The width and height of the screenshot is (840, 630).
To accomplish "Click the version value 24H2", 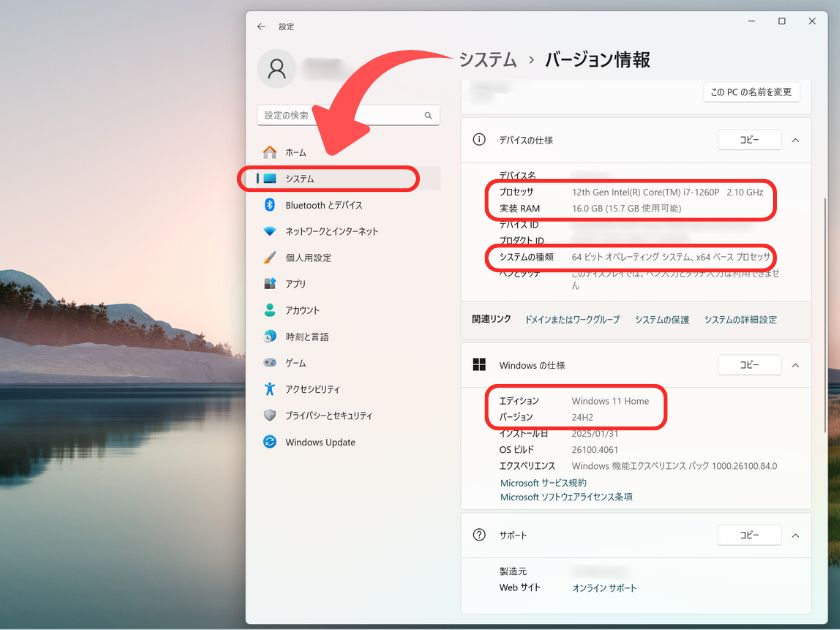I will point(582,417).
